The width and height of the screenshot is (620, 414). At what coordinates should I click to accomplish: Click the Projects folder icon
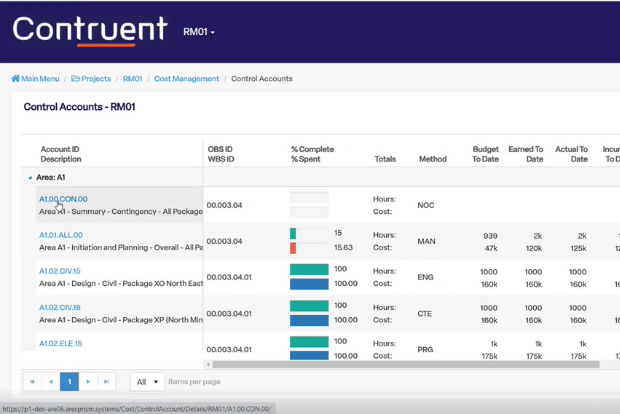click(x=75, y=78)
